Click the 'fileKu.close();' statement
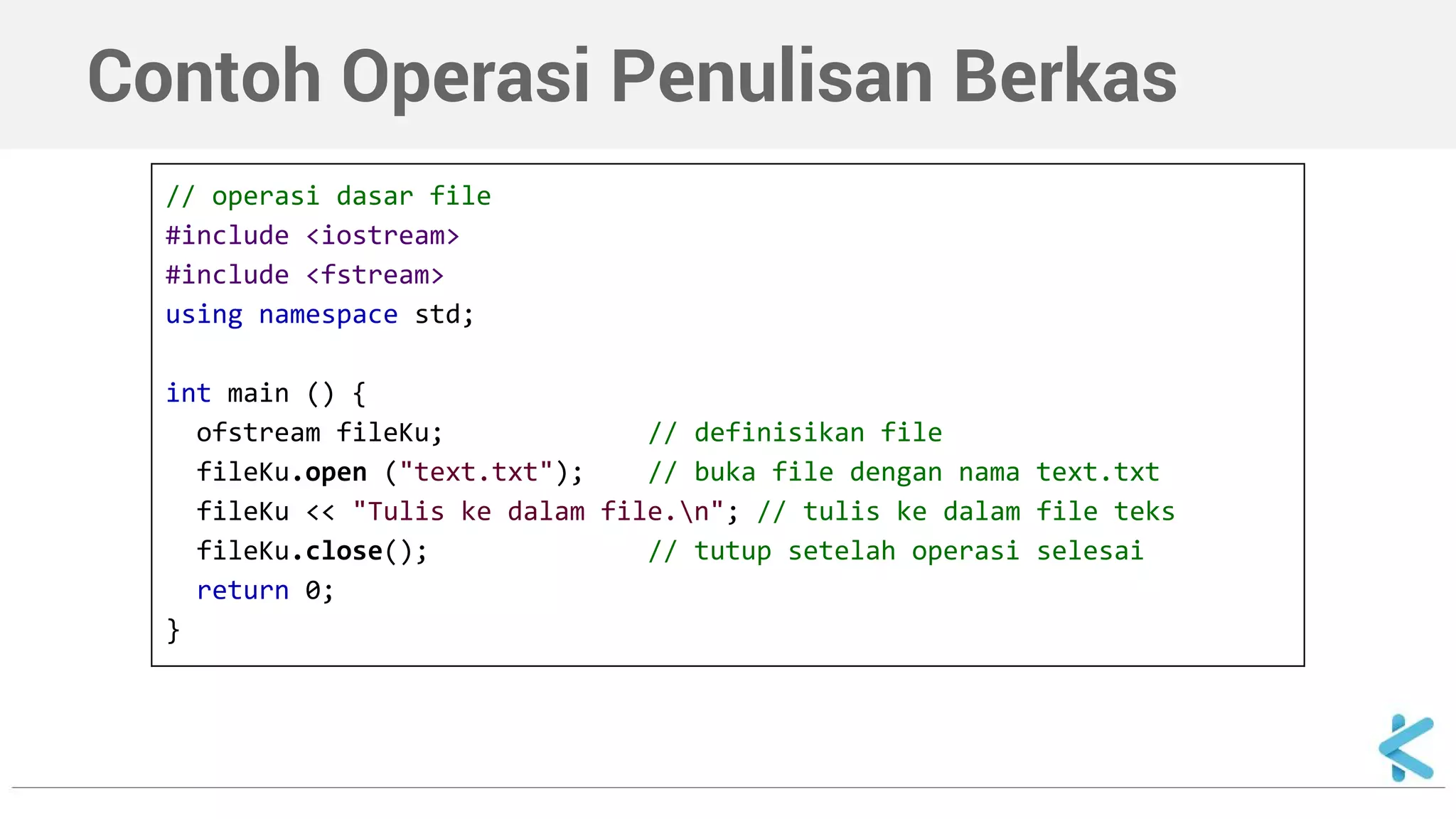This screenshot has height=819, width=1456. click(x=312, y=551)
